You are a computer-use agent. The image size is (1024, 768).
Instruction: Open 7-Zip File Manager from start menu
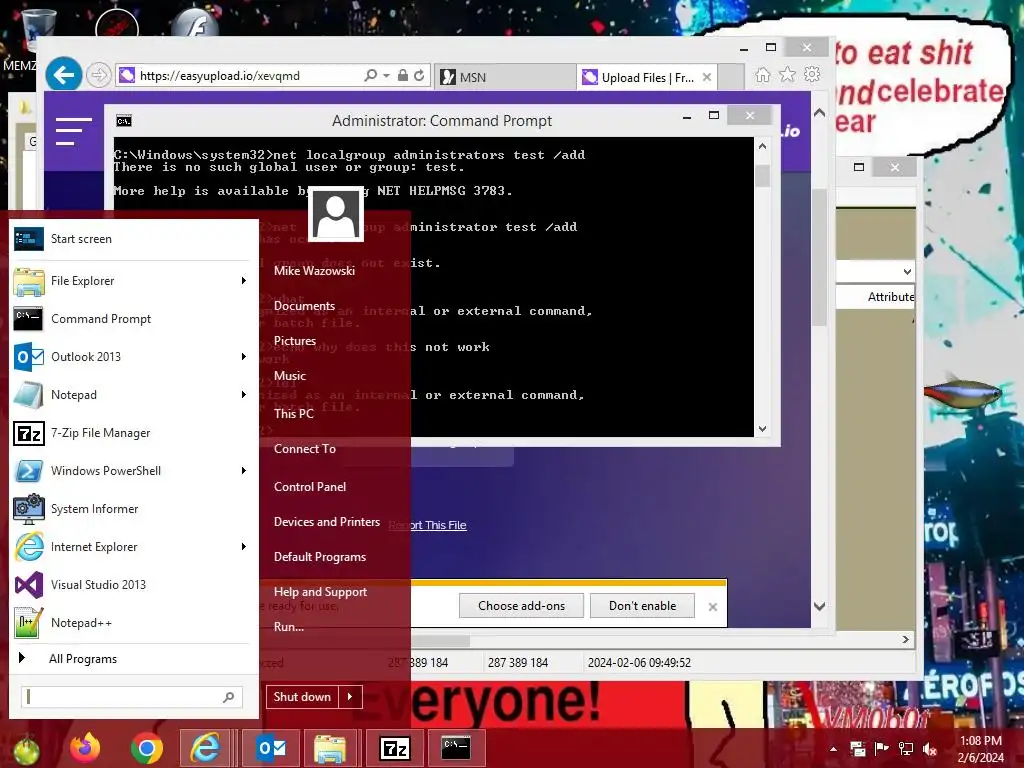pos(134,432)
